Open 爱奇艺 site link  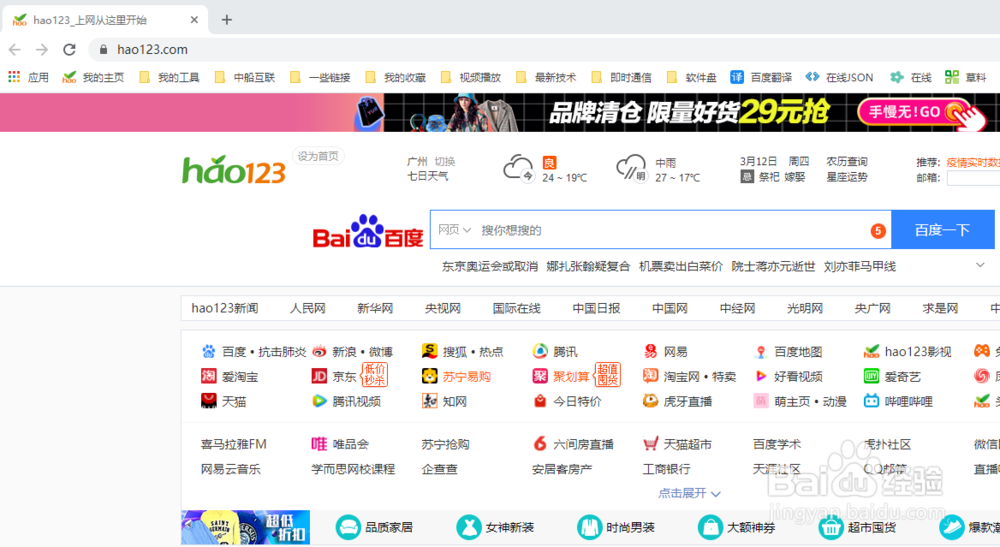892,376
